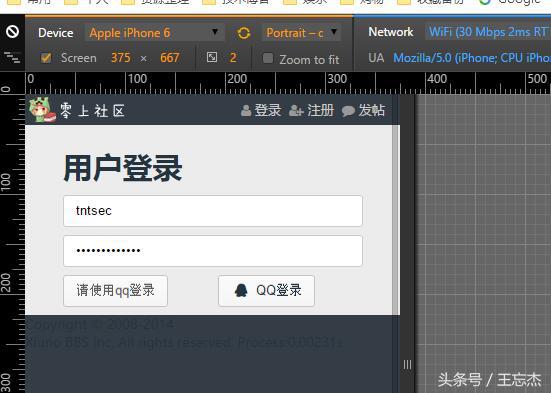Click the device pixel ratio icon
This screenshot has height=393, width=551.
click(212, 57)
